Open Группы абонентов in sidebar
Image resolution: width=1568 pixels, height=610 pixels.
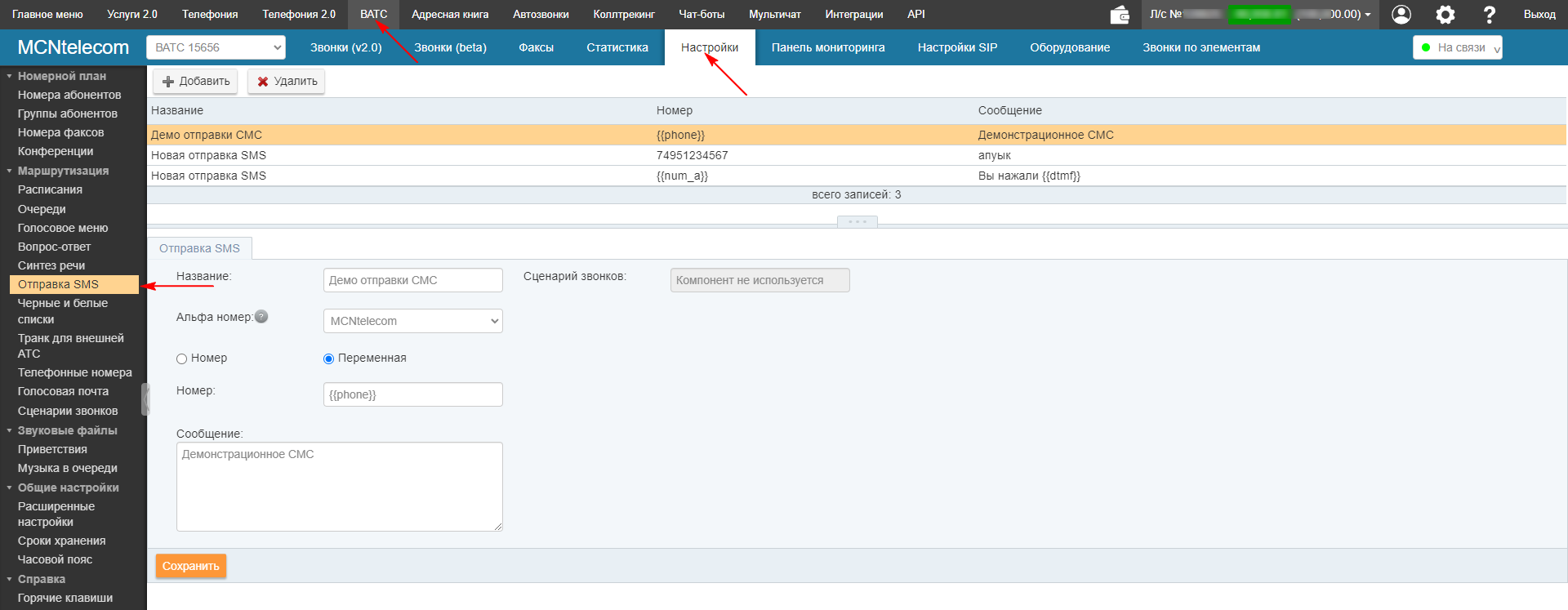click(x=68, y=114)
